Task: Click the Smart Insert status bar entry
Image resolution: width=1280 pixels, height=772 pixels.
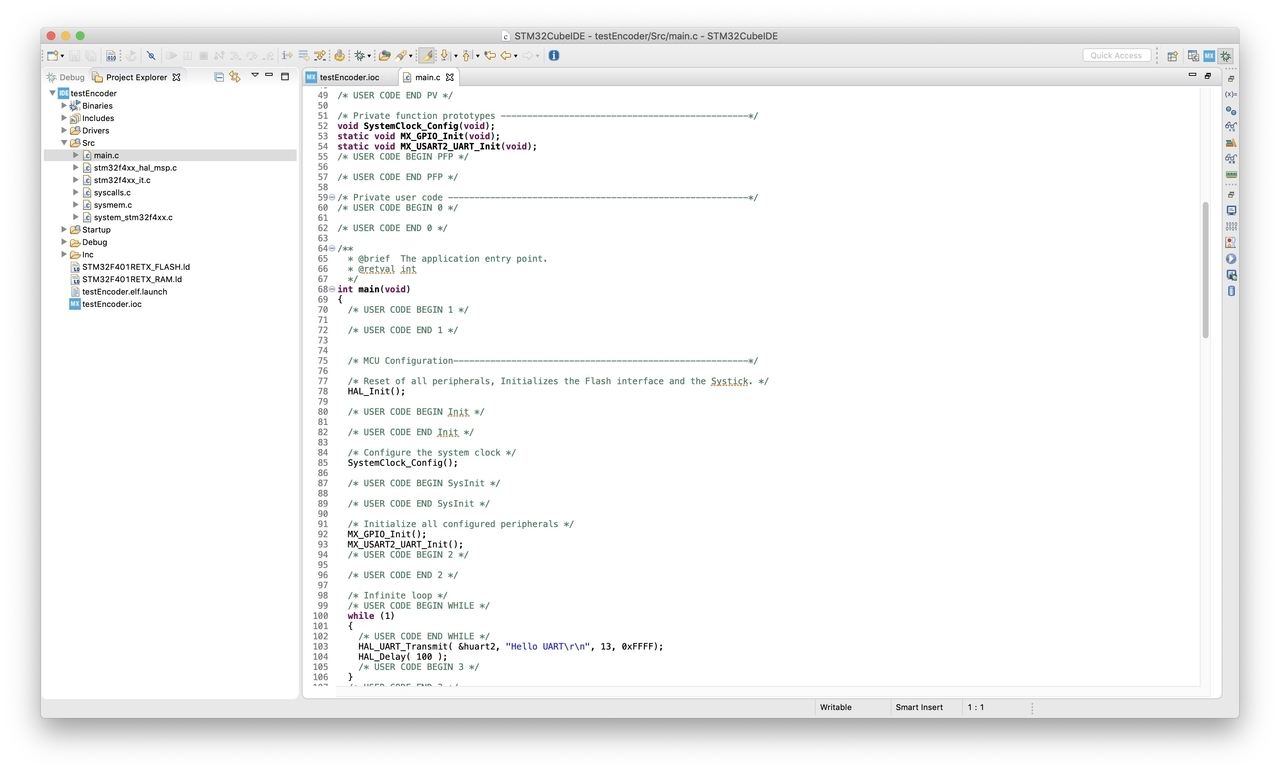Action: click(919, 707)
